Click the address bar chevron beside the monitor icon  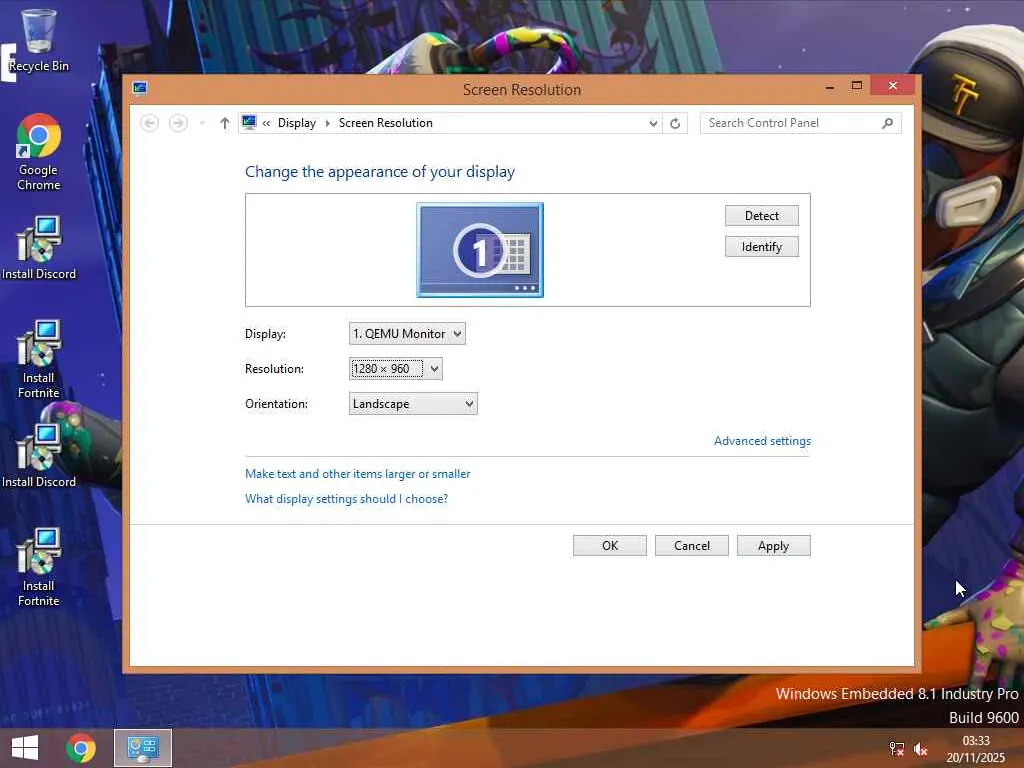pyautogui.click(x=266, y=123)
